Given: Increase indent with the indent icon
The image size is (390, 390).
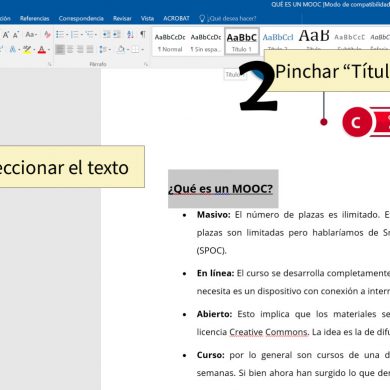Looking at the screenshot, I should [117, 34].
